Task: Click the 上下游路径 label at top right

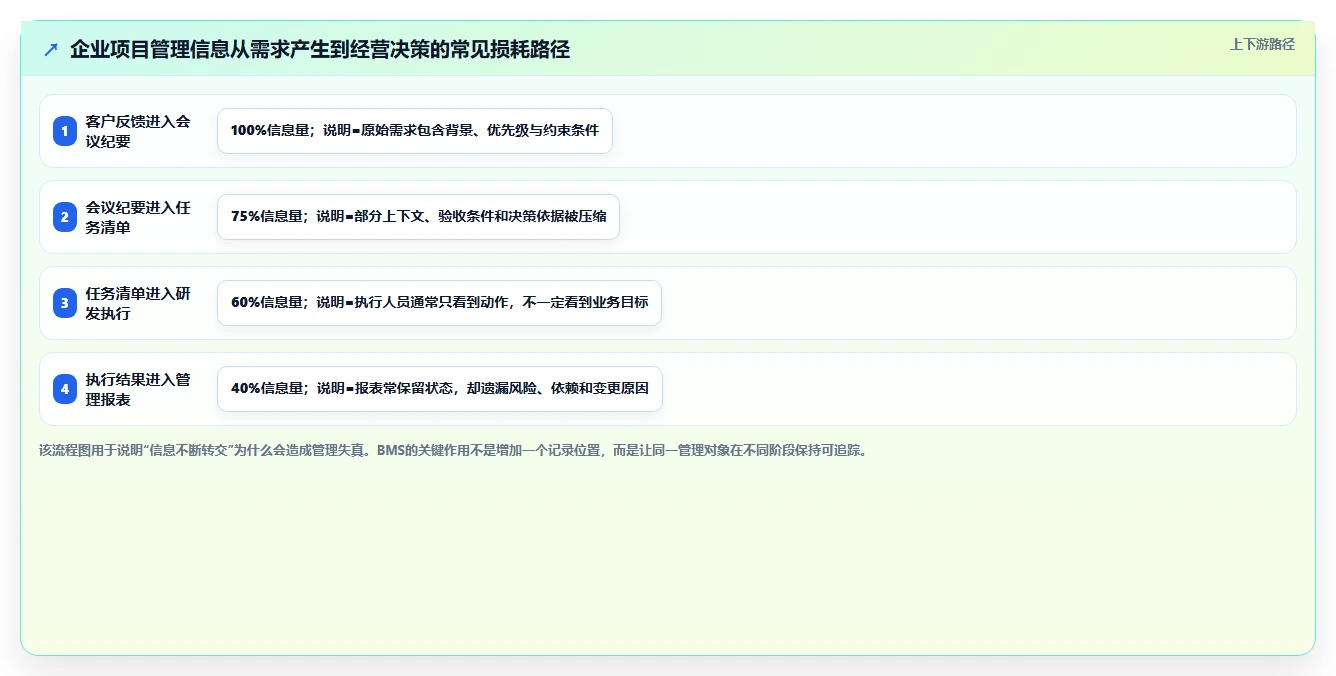Action: (x=1262, y=44)
